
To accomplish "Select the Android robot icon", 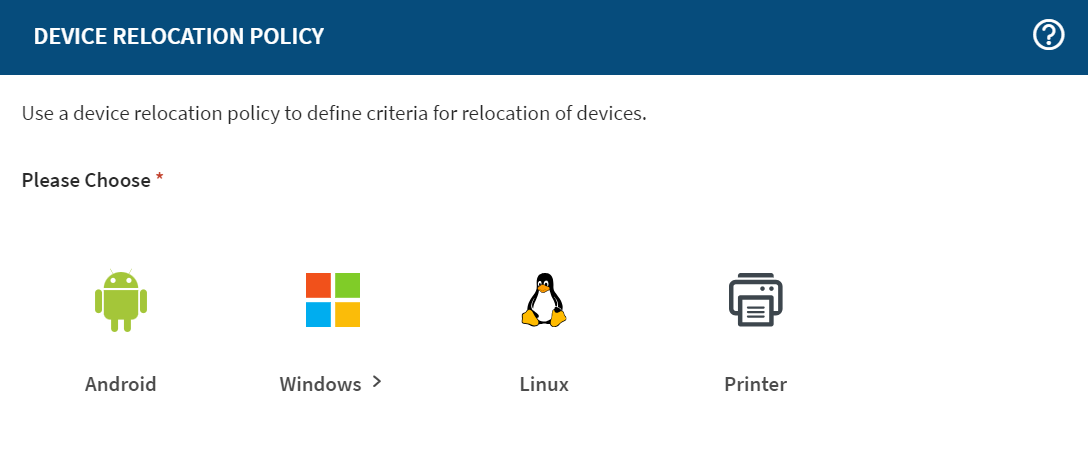I will tap(121, 301).
